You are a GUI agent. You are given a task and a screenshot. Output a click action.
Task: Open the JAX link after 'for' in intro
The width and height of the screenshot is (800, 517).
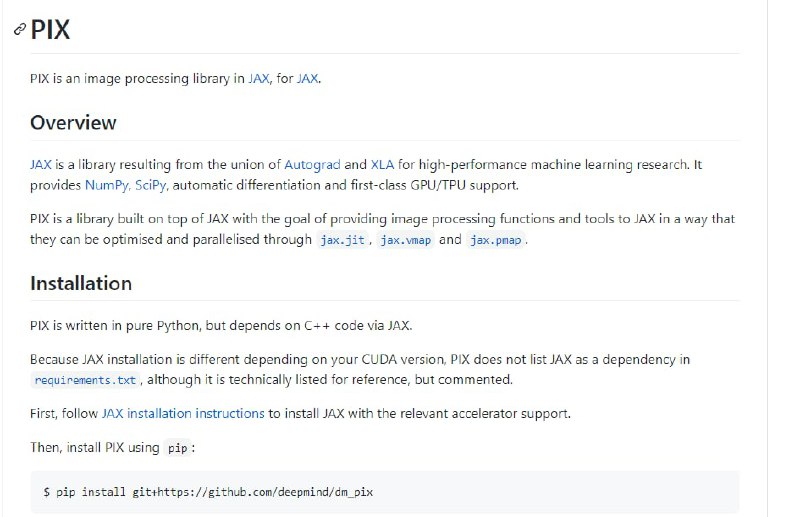click(x=308, y=79)
